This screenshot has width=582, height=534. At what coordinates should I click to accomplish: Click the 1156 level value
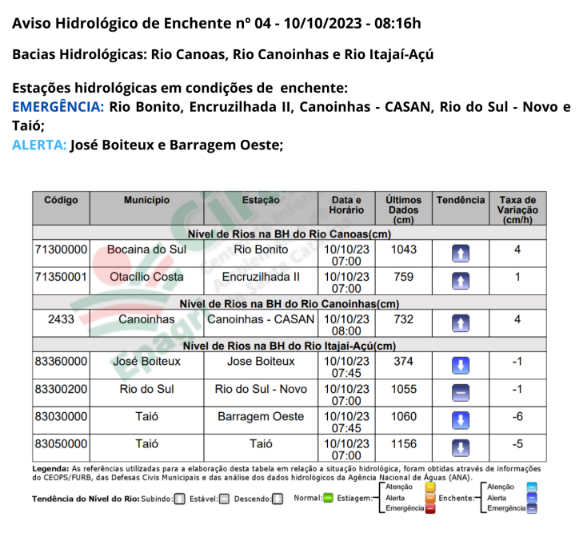404,444
